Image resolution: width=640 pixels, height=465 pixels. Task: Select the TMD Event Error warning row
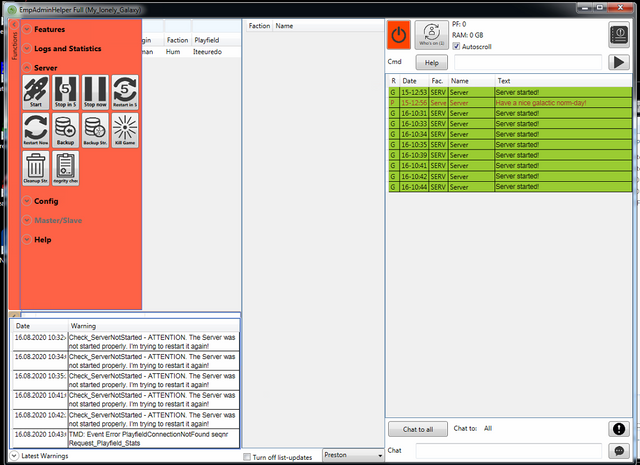(126, 438)
